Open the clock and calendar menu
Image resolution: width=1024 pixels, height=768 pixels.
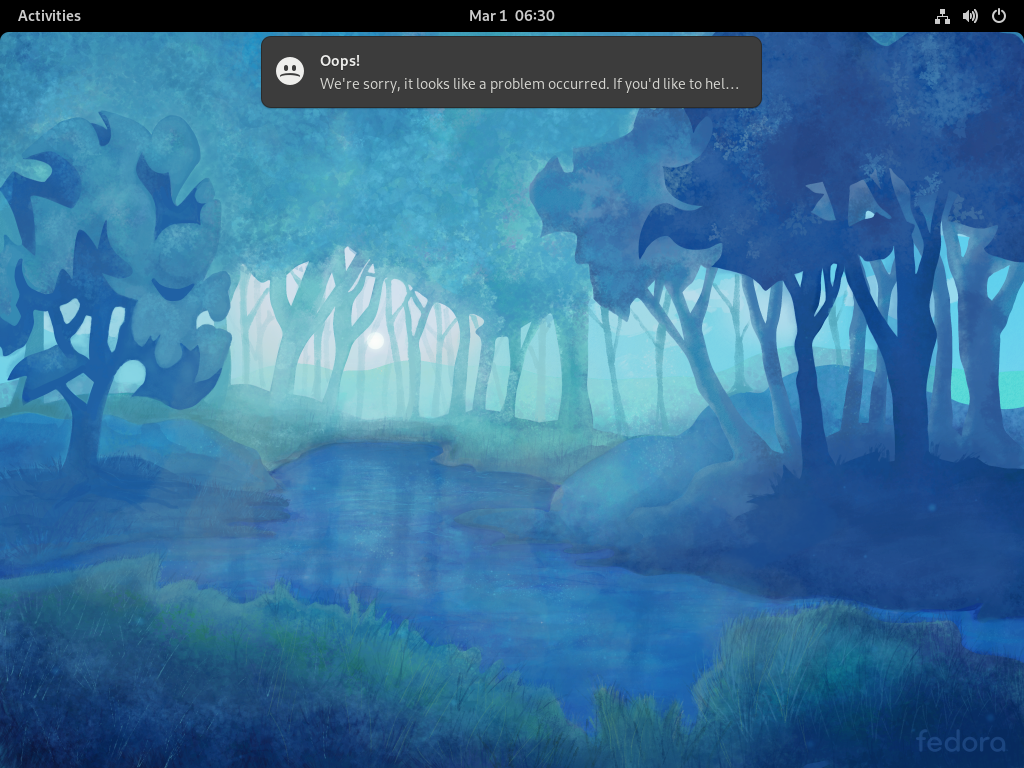(x=511, y=16)
